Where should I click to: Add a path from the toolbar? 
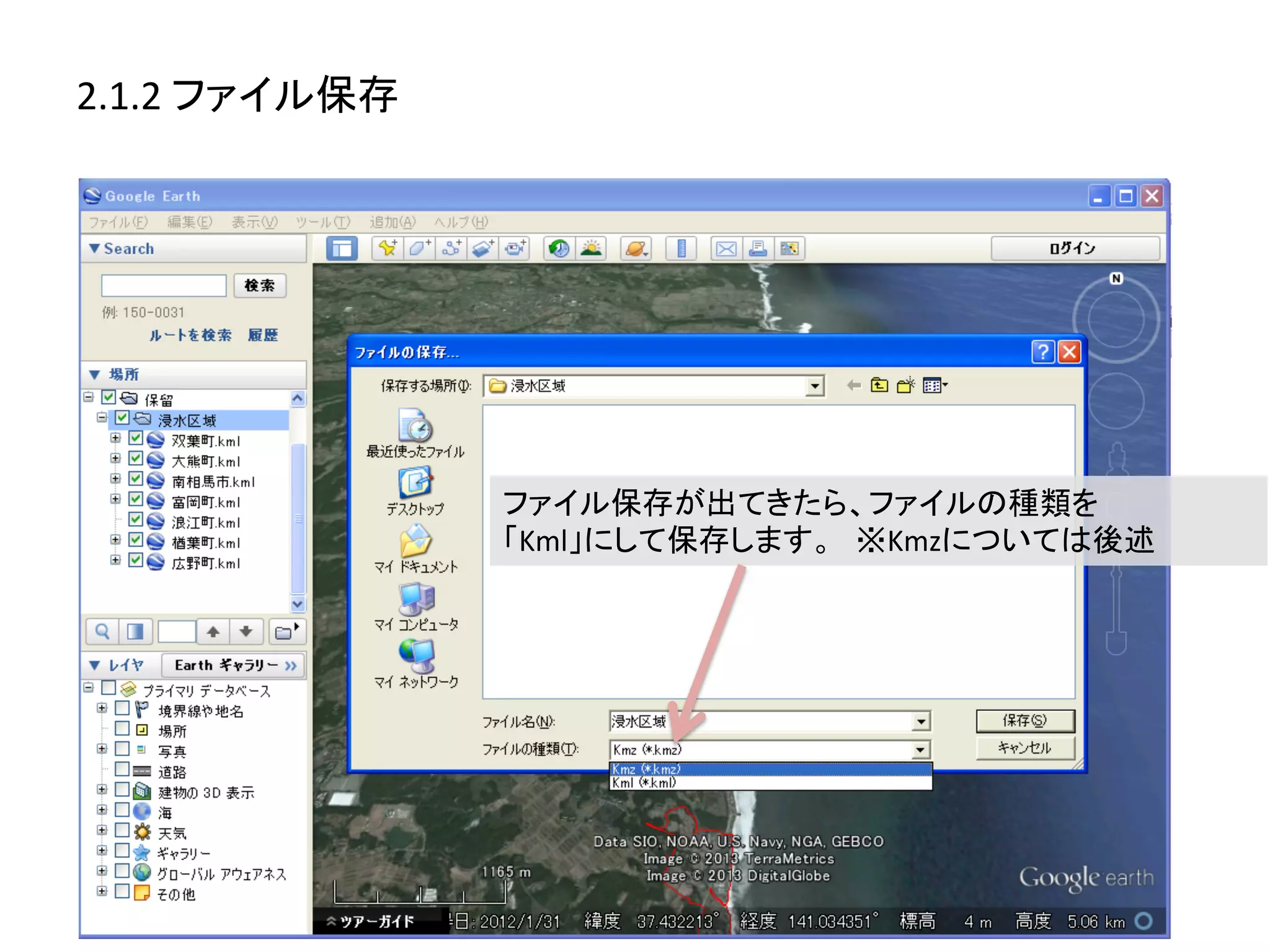[x=451, y=249]
